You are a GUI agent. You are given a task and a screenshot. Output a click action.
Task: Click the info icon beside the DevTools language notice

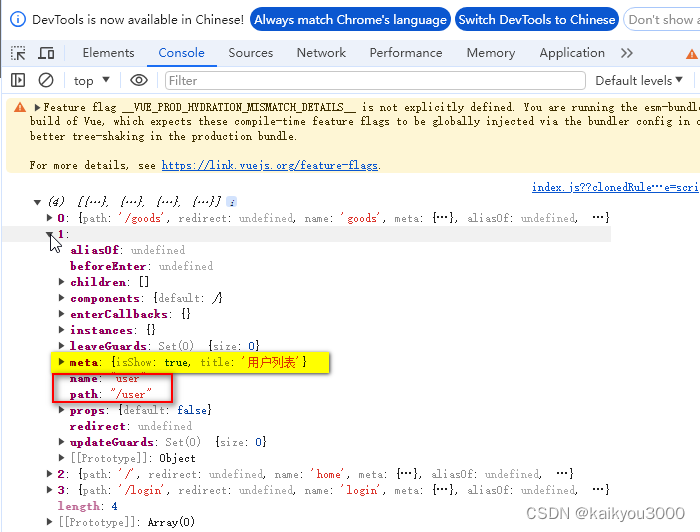[x=18, y=20]
